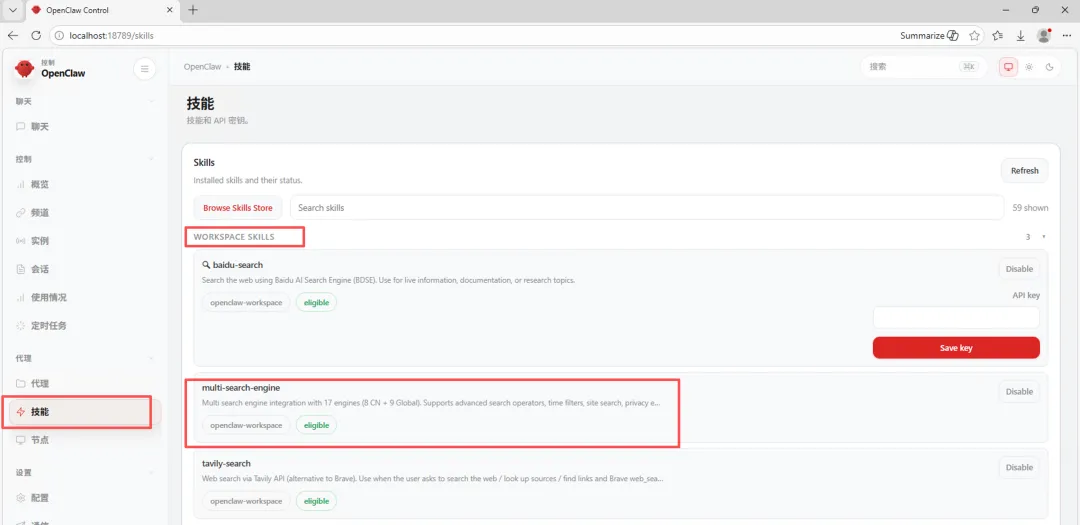The height and width of the screenshot is (525, 1080).
Task: Focus the Search skills field
Action: pos(647,207)
